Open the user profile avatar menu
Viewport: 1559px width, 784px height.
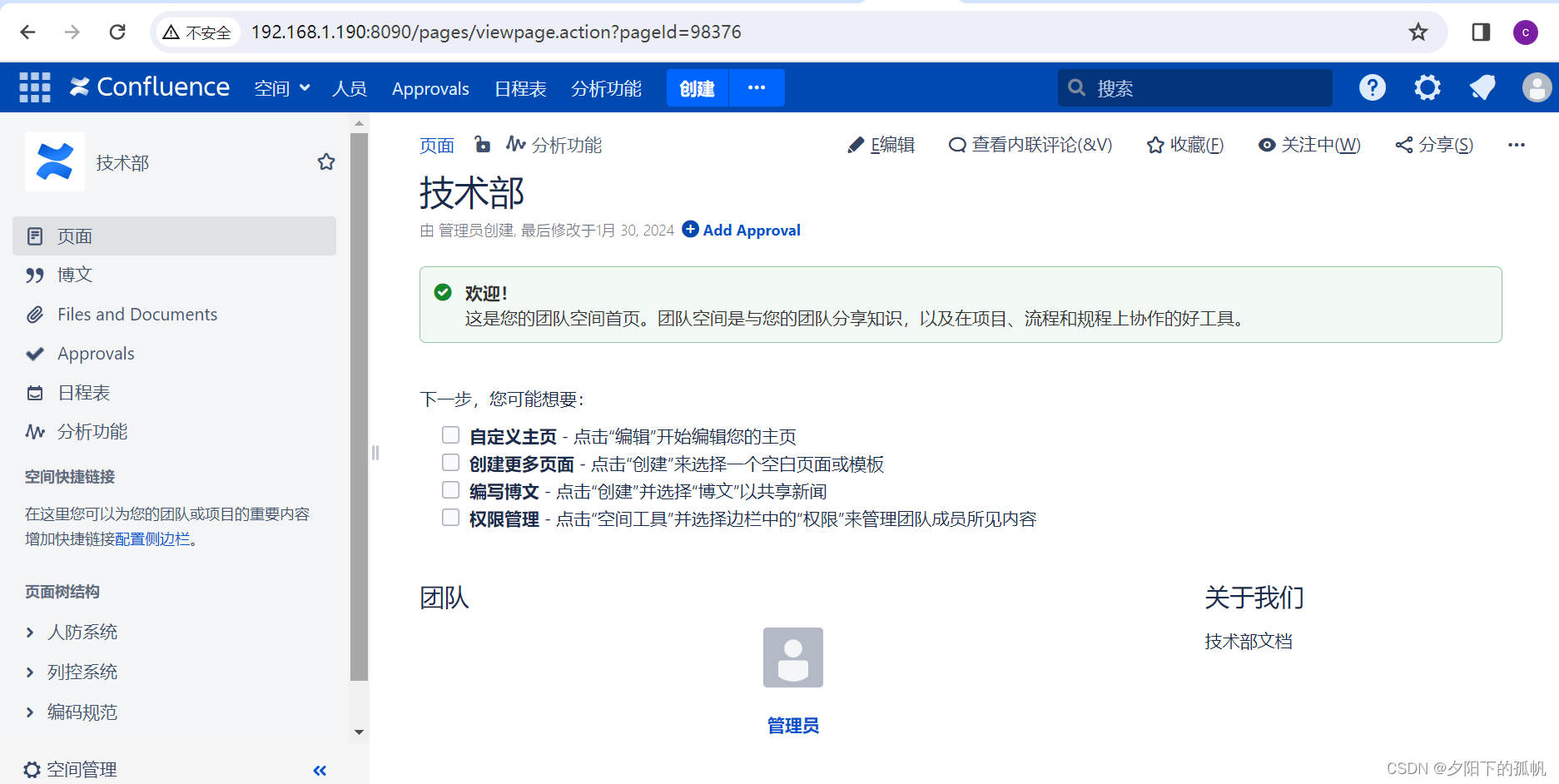(x=1537, y=87)
